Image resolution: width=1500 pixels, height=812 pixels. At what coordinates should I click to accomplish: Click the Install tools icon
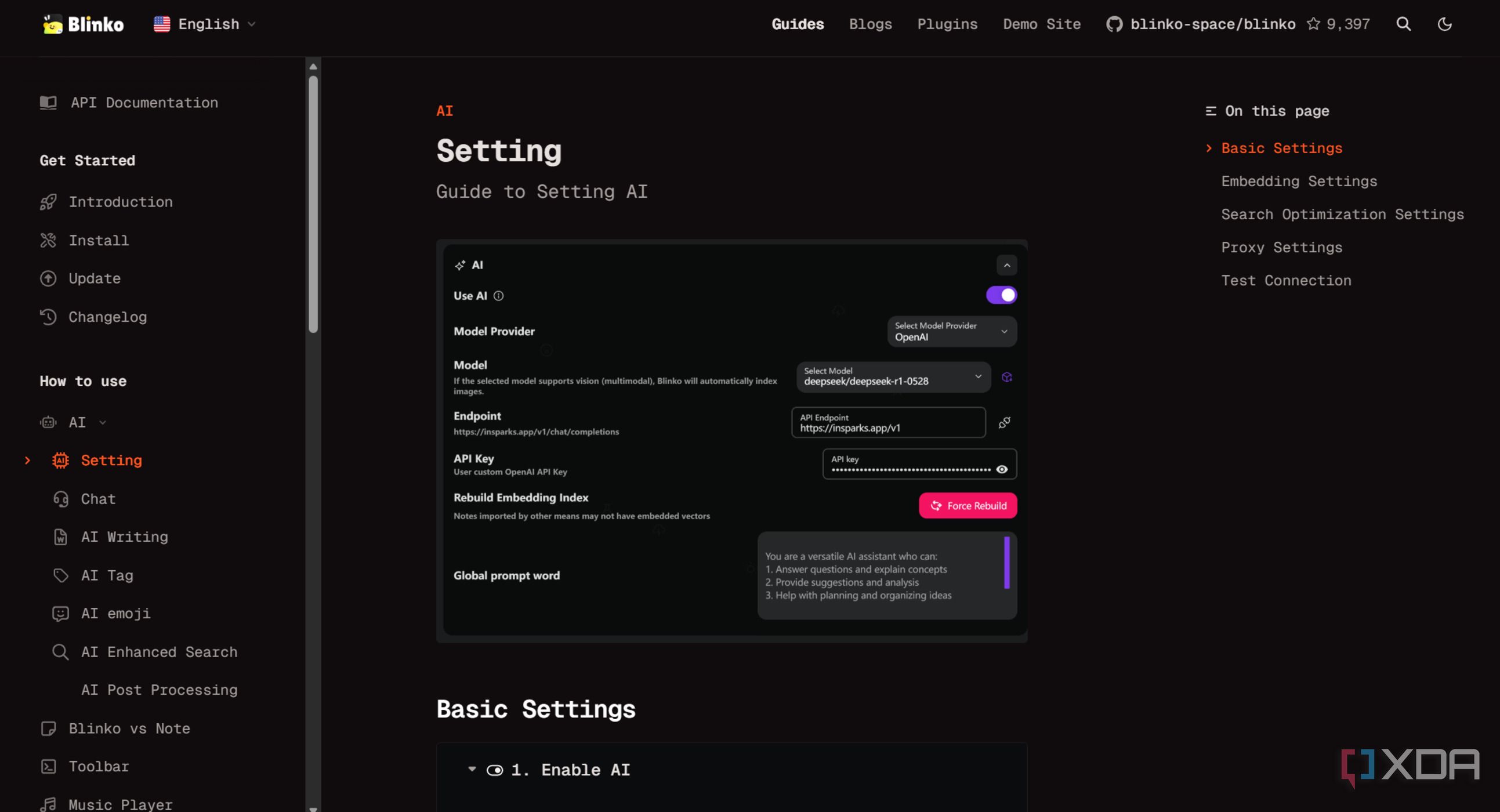point(48,240)
